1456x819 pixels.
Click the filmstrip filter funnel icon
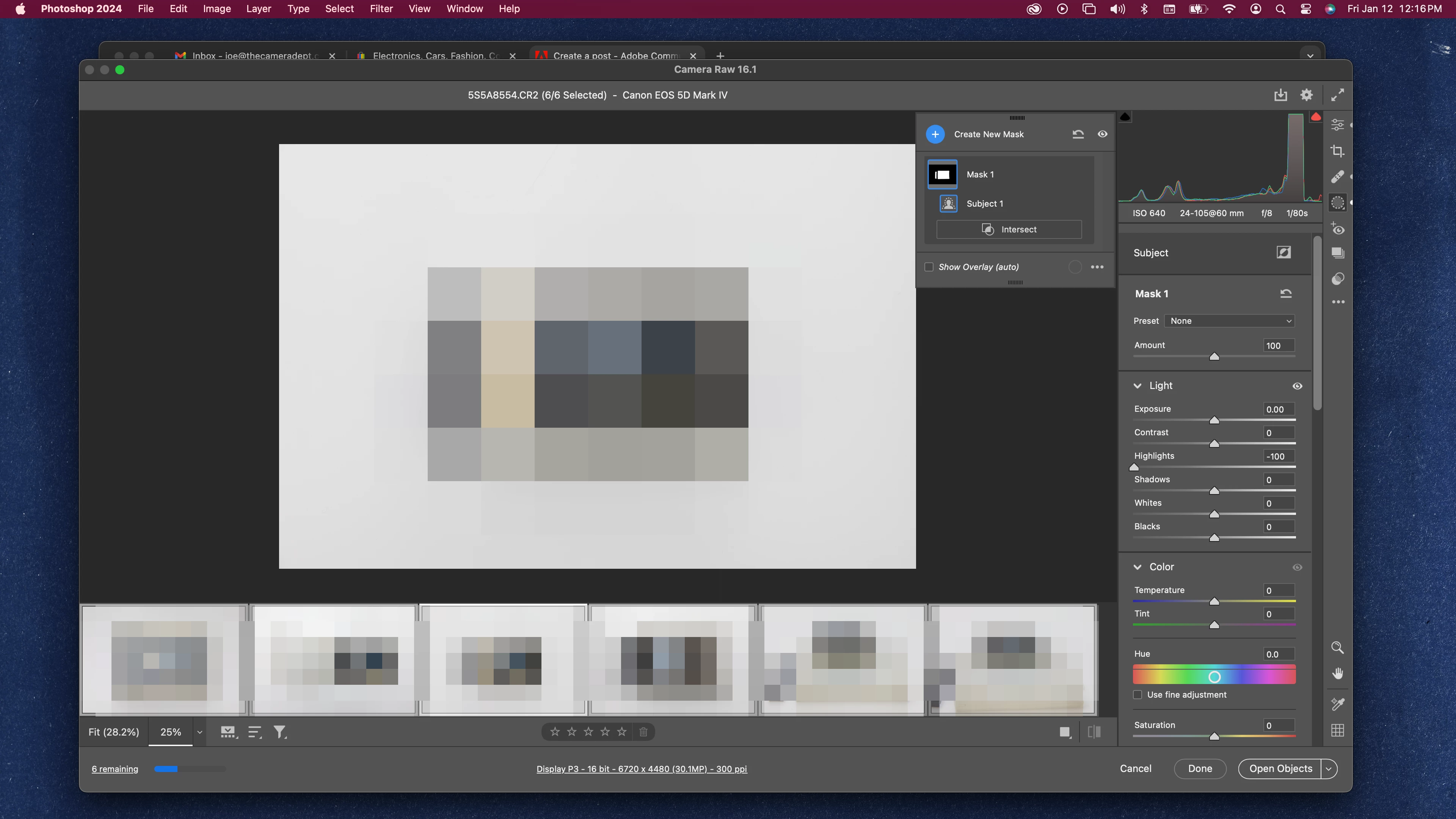coord(280,733)
